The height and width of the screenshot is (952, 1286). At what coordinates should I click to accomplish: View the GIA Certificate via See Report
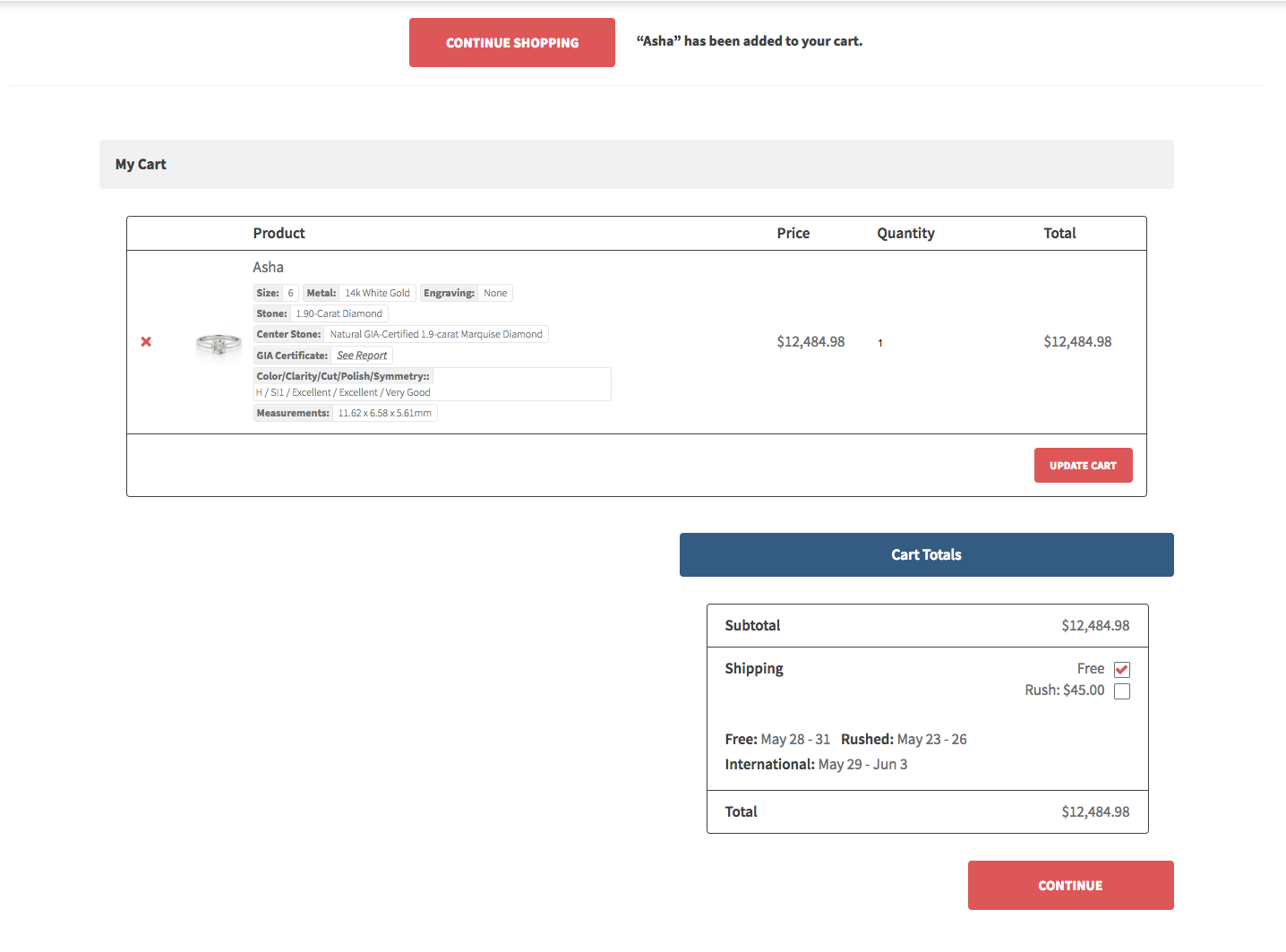pyautogui.click(x=362, y=355)
